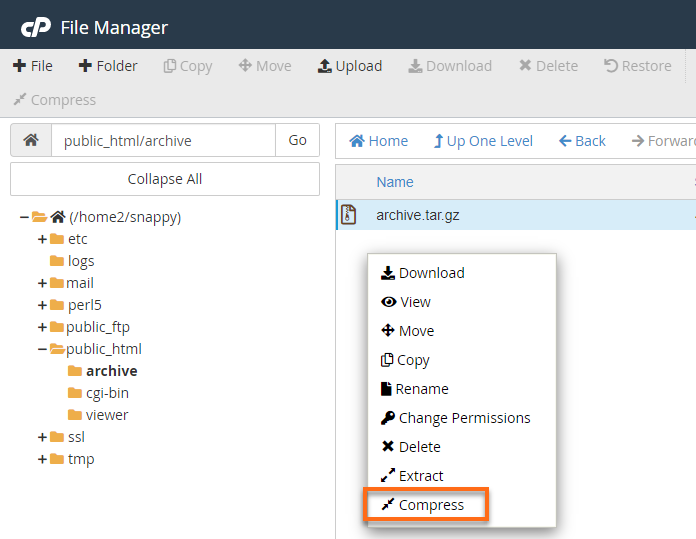Expand the etc folder tree node
Screen dimensions: 696x539
tap(42, 239)
